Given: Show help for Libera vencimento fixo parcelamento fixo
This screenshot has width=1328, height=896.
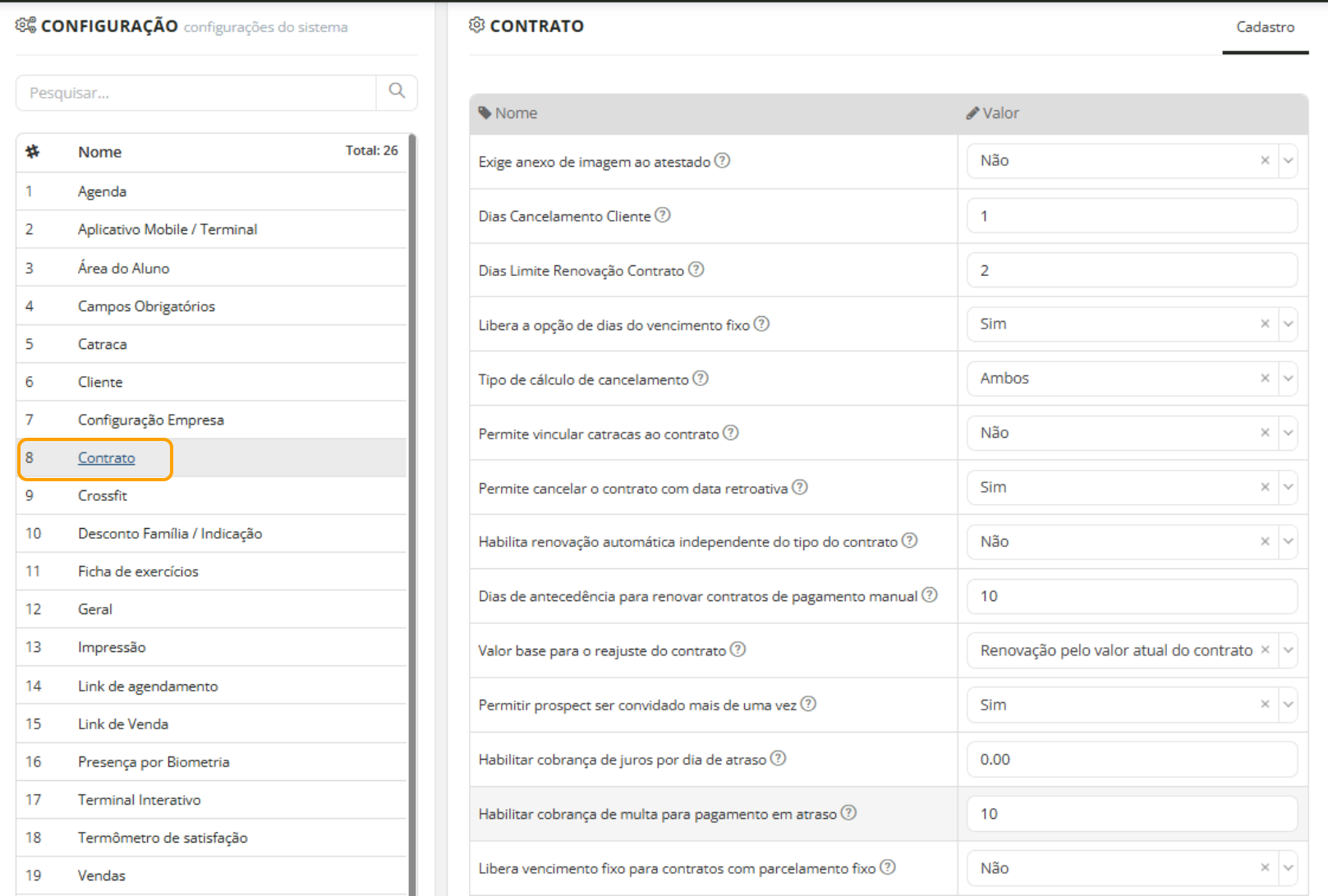Looking at the screenshot, I should point(888,867).
